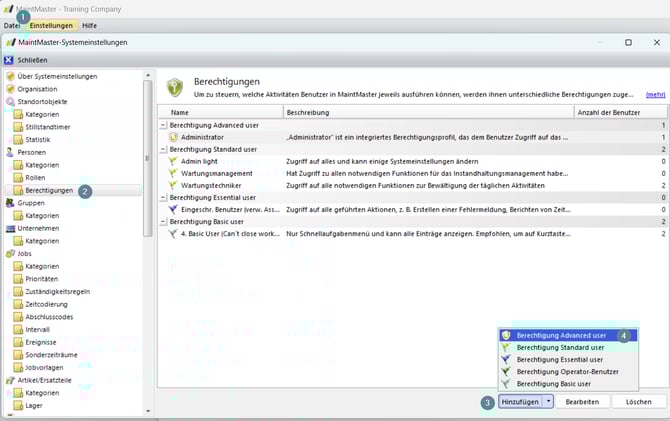Click the Wartungstechniker funnel icon

coord(173,185)
